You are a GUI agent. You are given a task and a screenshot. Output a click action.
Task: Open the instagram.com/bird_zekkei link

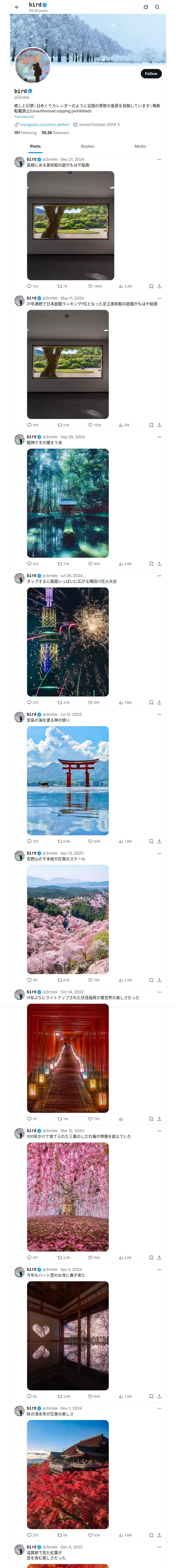tap(45, 124)
